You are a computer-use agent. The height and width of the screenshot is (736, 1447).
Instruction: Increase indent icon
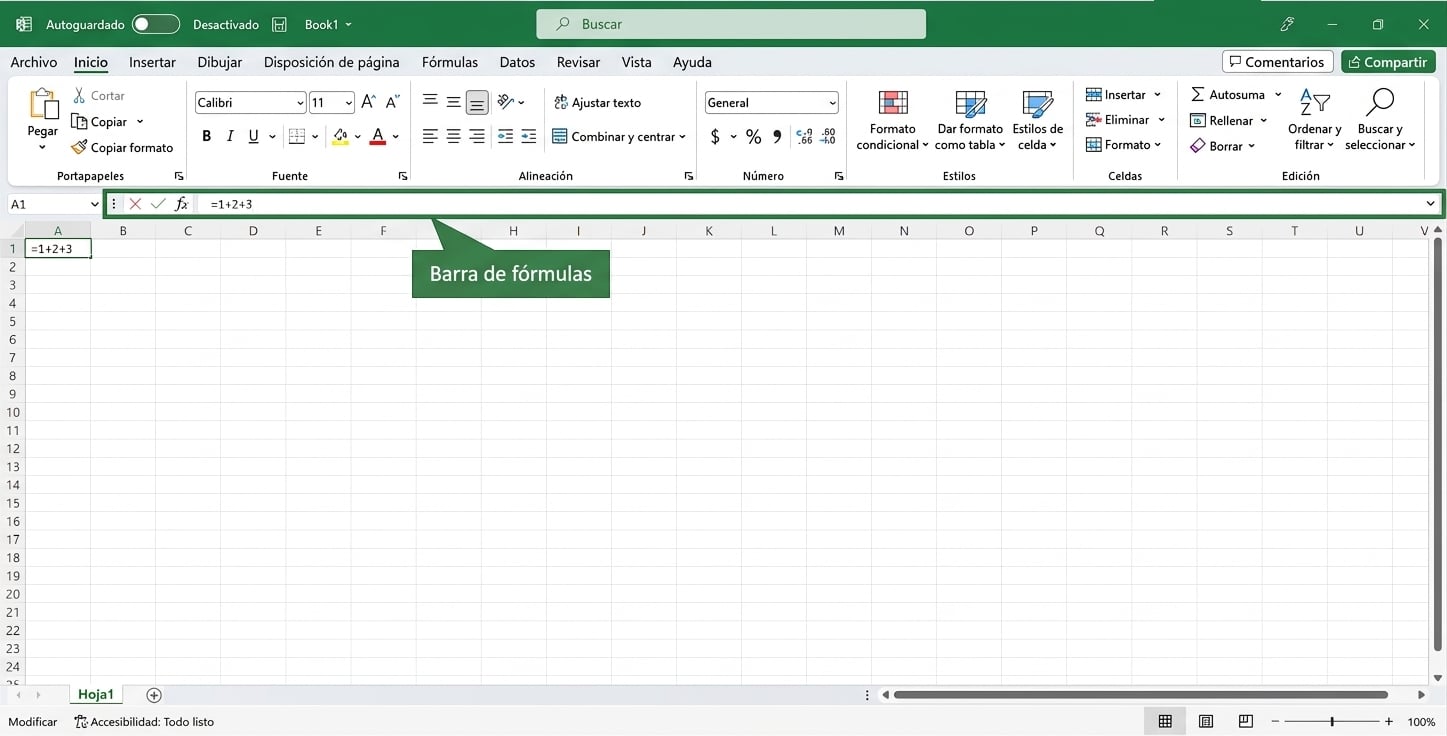tap(529, 136)
